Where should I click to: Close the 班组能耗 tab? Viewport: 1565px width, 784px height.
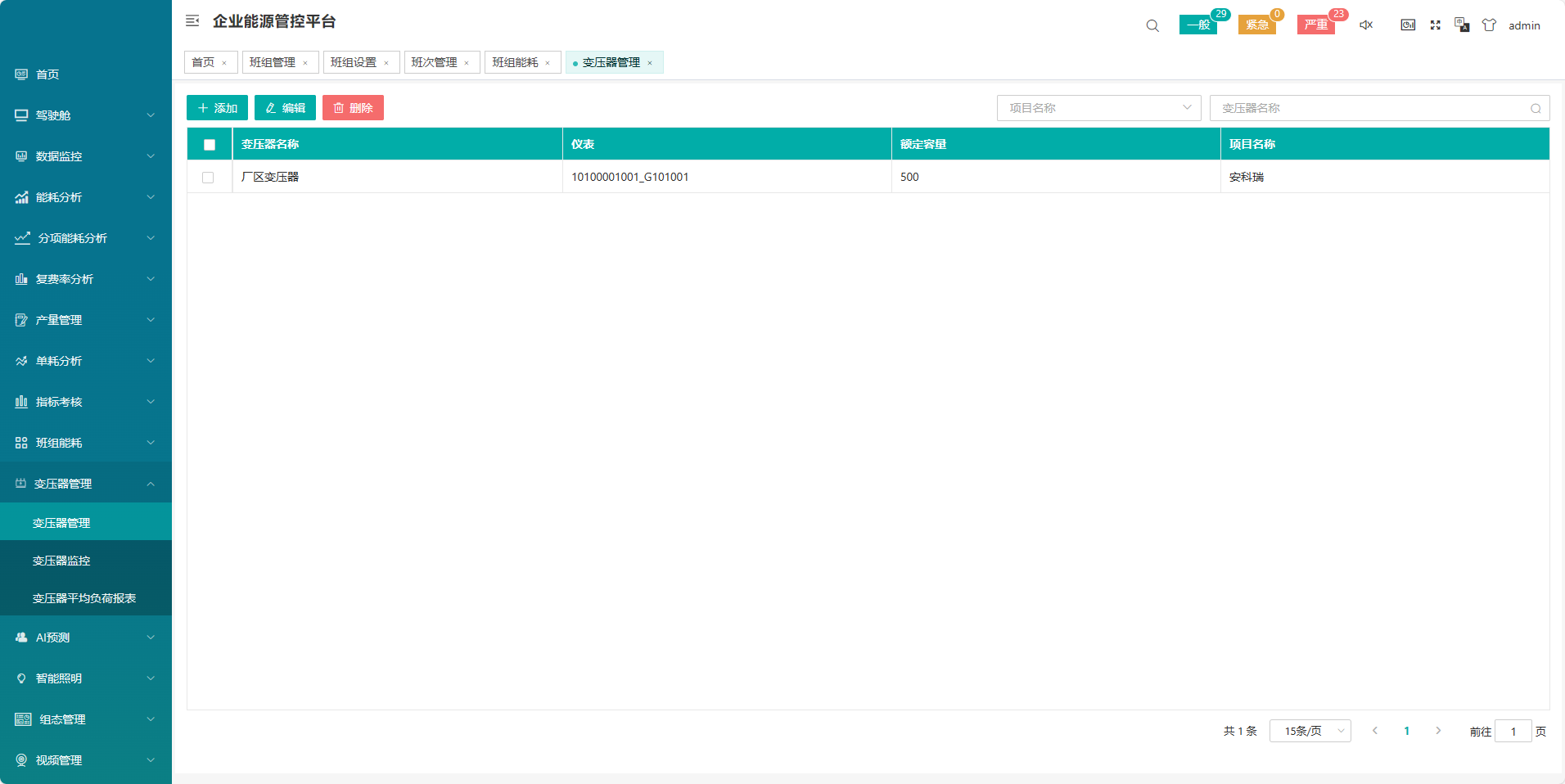548,63
